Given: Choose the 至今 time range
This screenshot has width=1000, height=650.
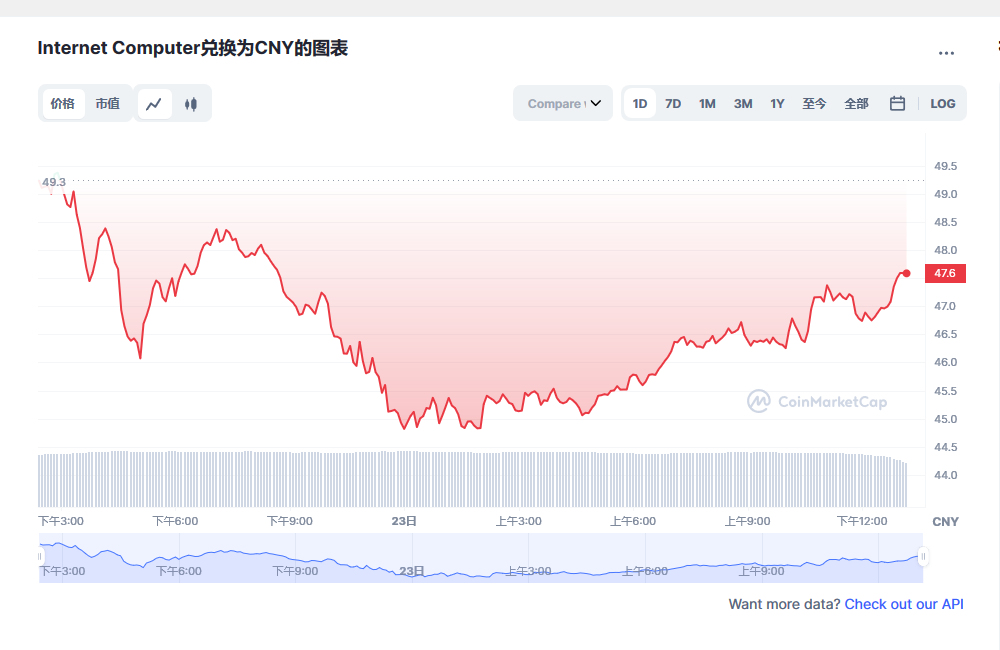Looking at the screenshot, I should coord(814,103).
